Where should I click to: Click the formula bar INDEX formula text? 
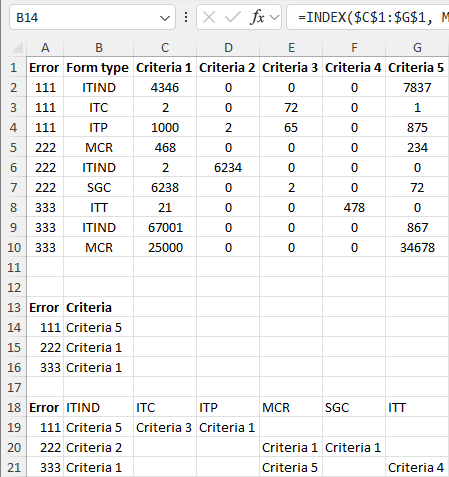(x=373, y=17)
